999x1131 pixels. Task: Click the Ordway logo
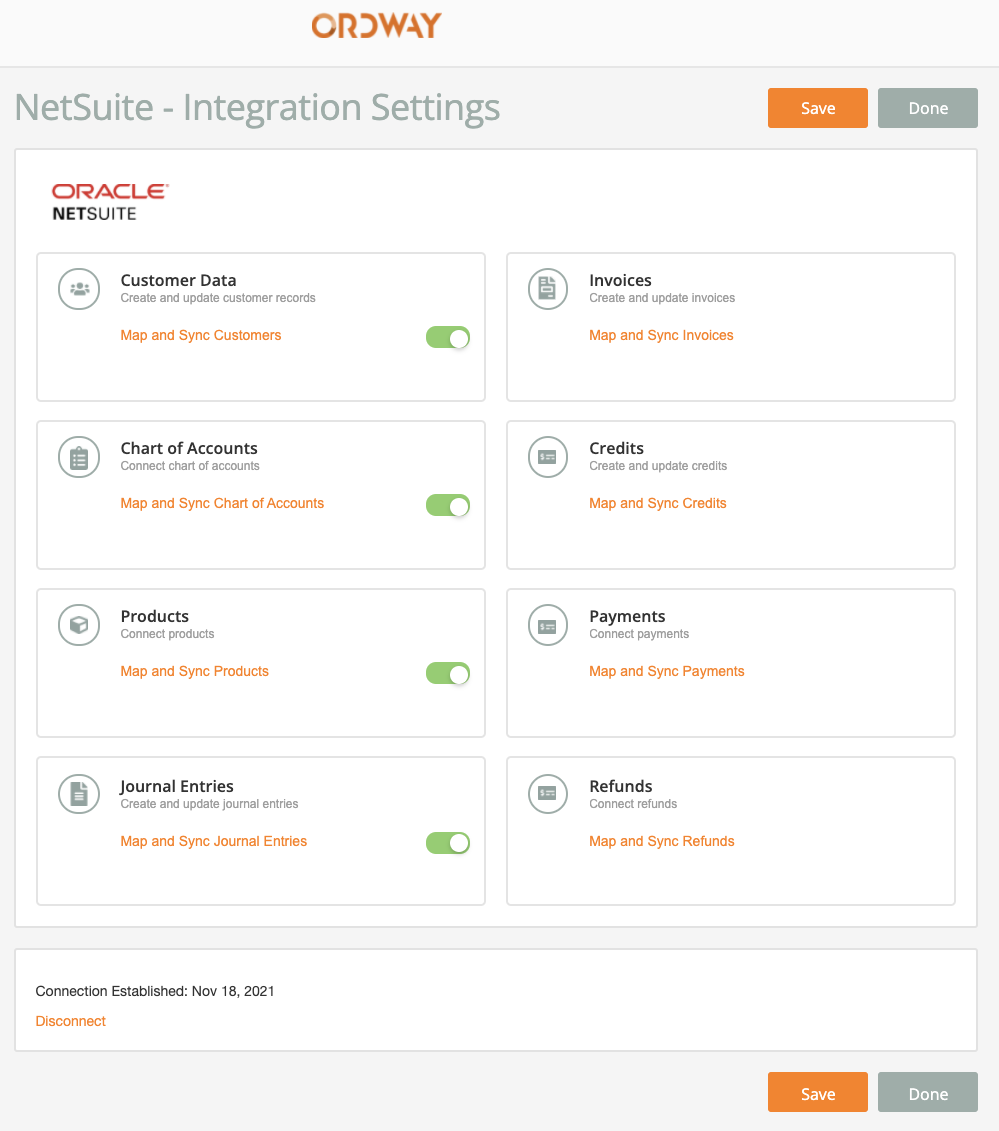tap(376, 26)
